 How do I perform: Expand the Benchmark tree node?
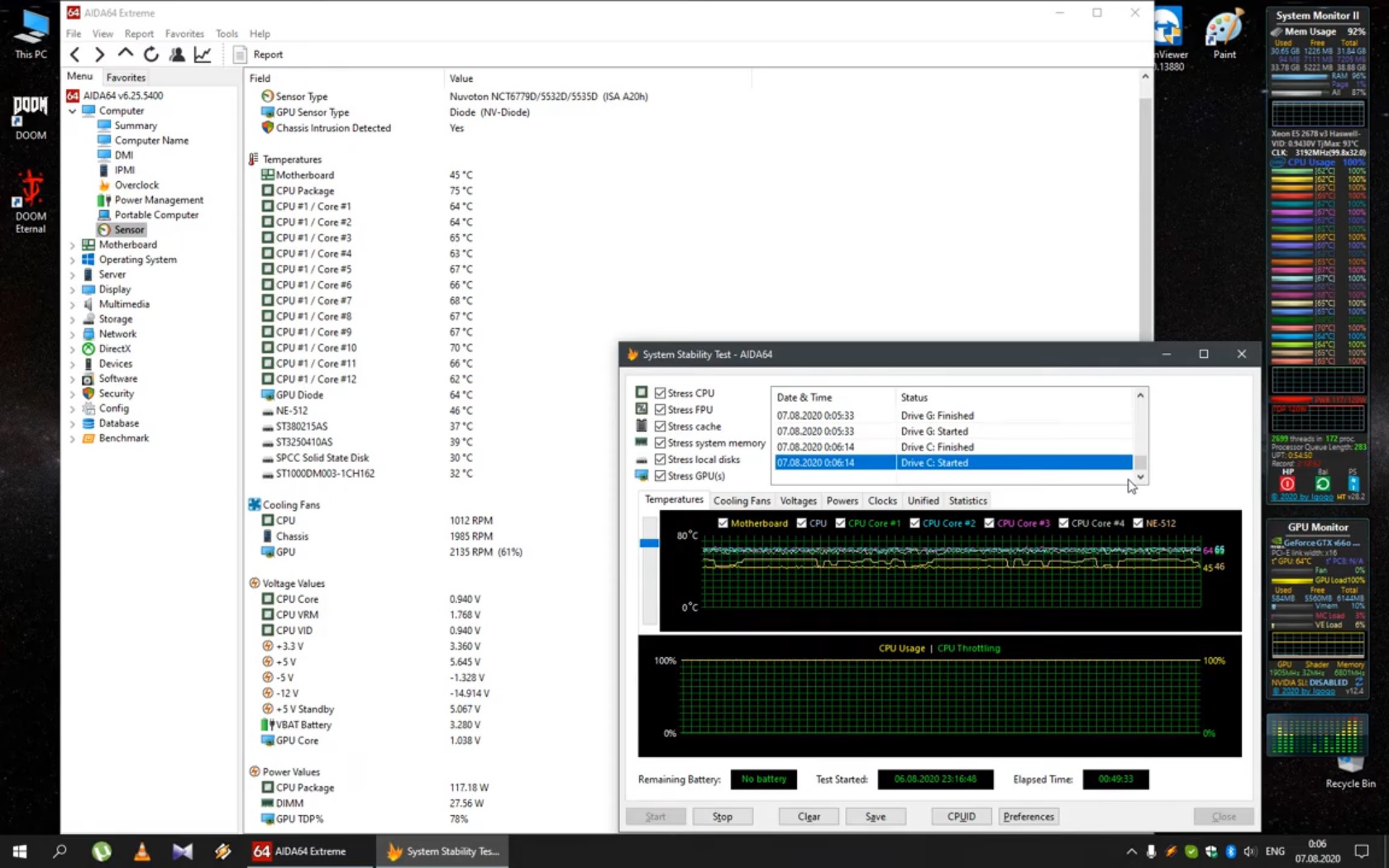coord(73,438)
